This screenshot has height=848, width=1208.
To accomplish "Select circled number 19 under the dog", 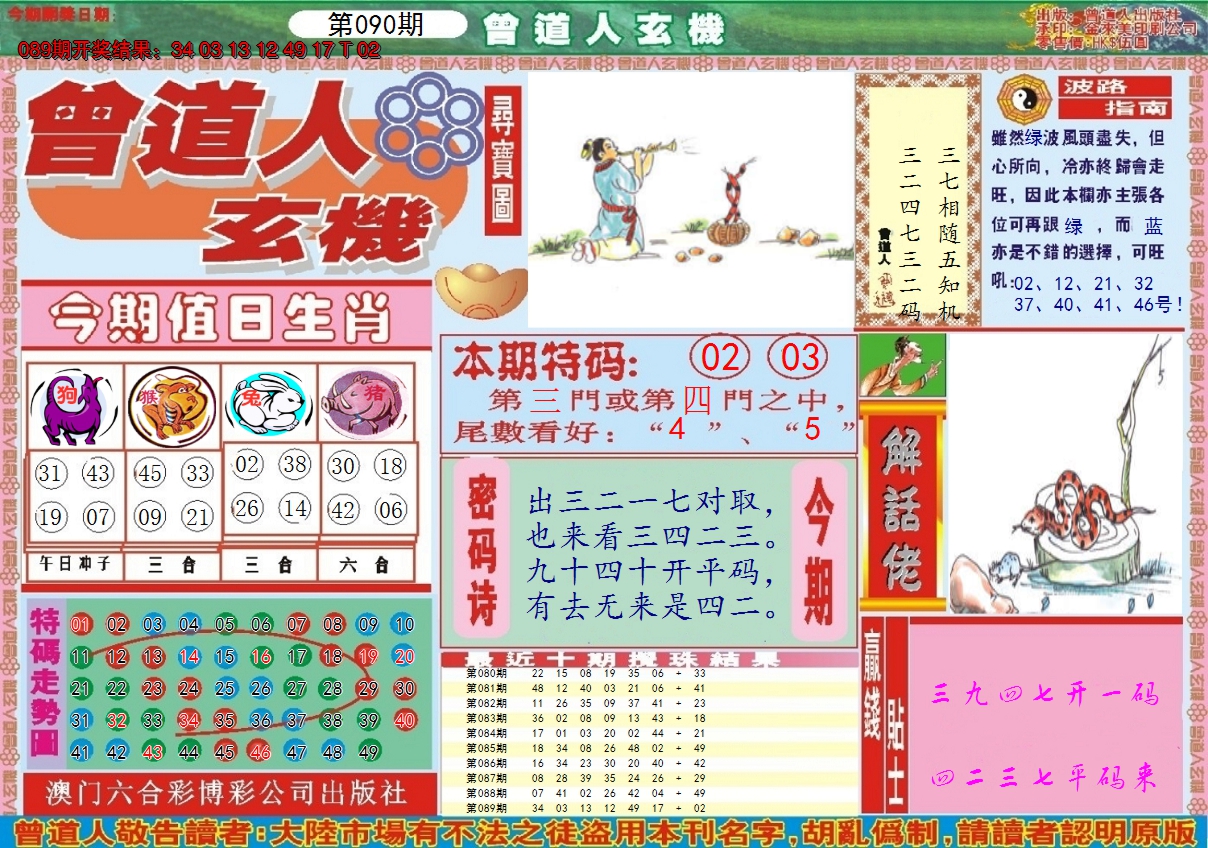I will pos(50,518).
